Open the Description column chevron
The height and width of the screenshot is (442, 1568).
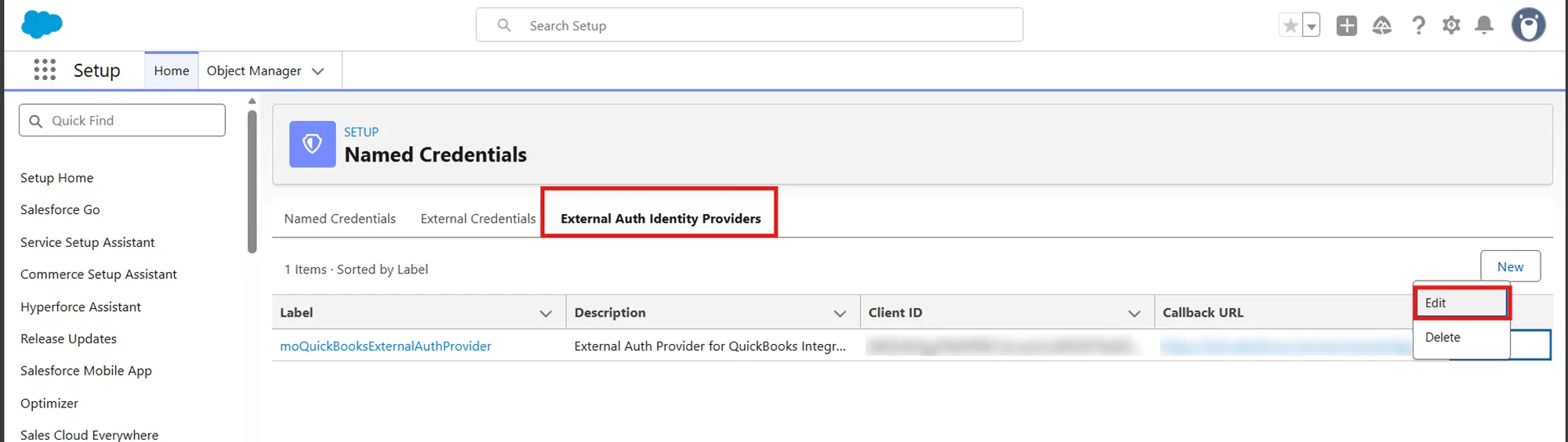tap(840, 313)
